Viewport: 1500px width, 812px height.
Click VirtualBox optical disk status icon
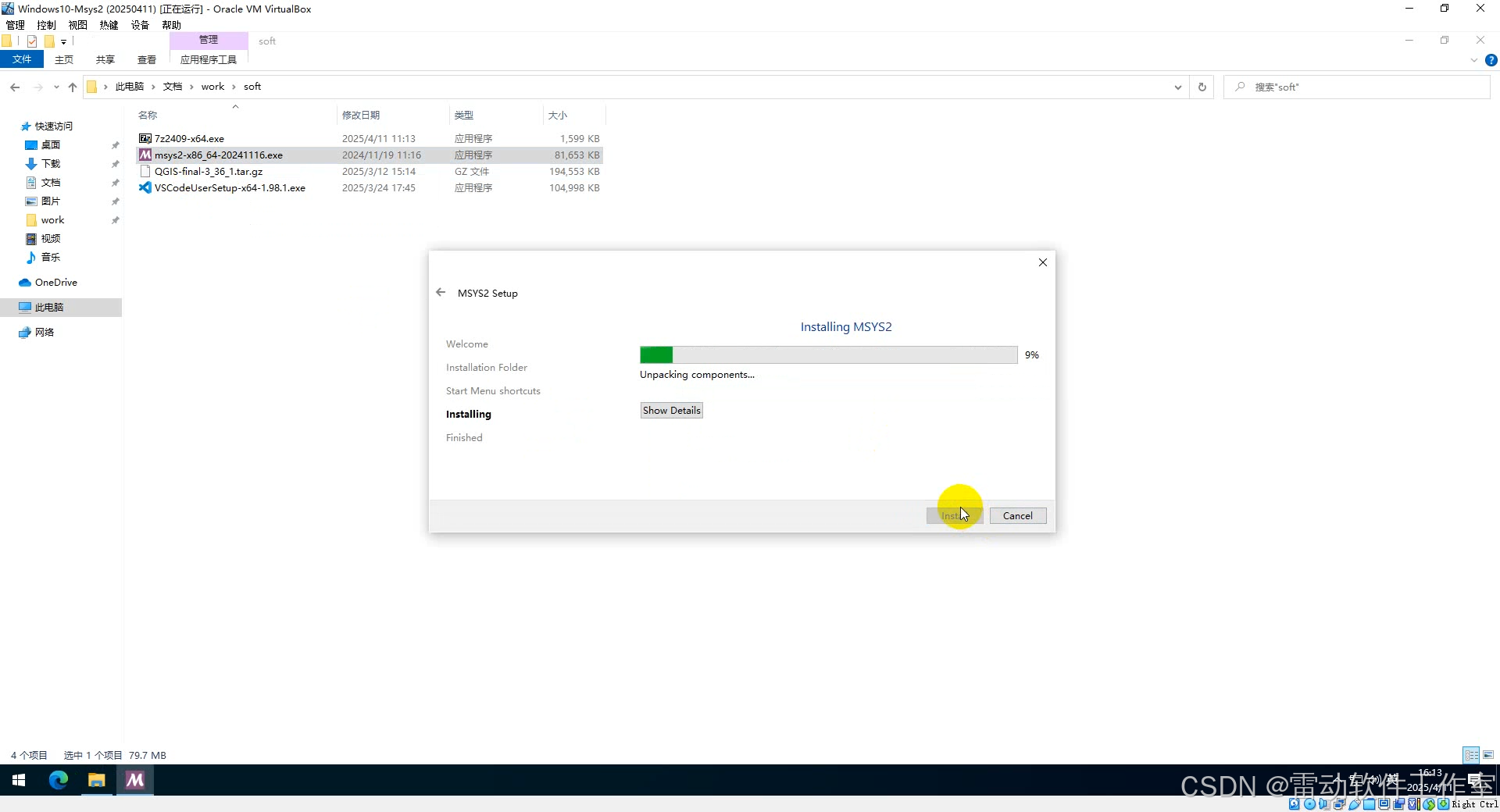[x=1309, y=804]
